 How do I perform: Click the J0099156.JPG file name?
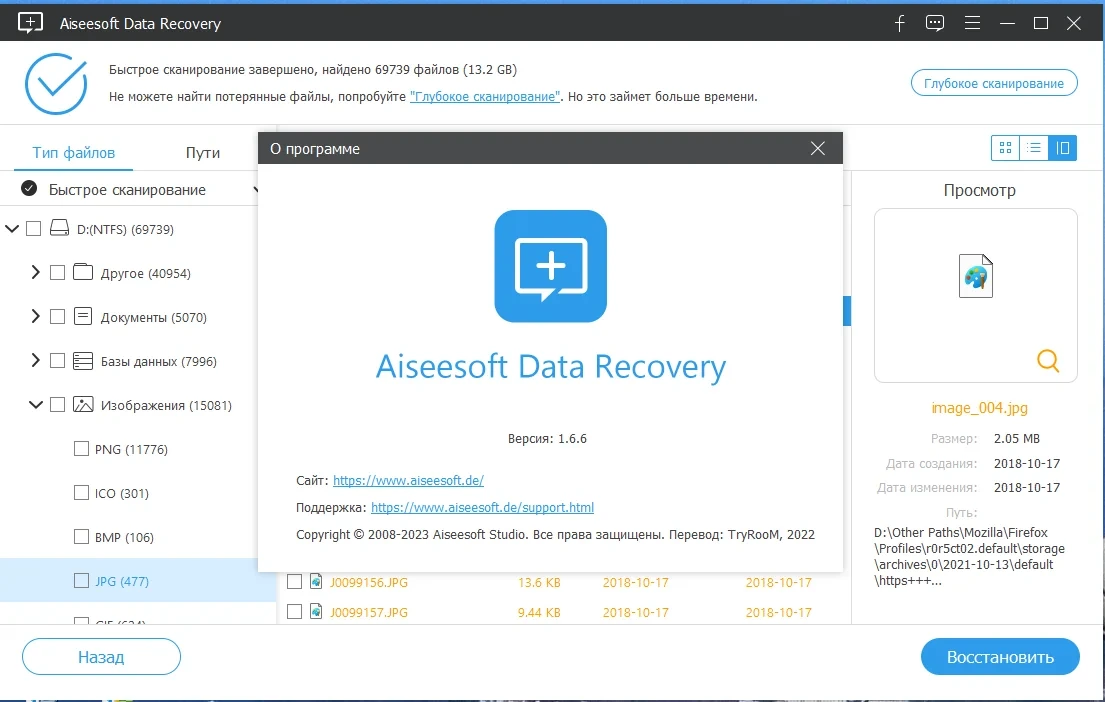click(369, 582)
